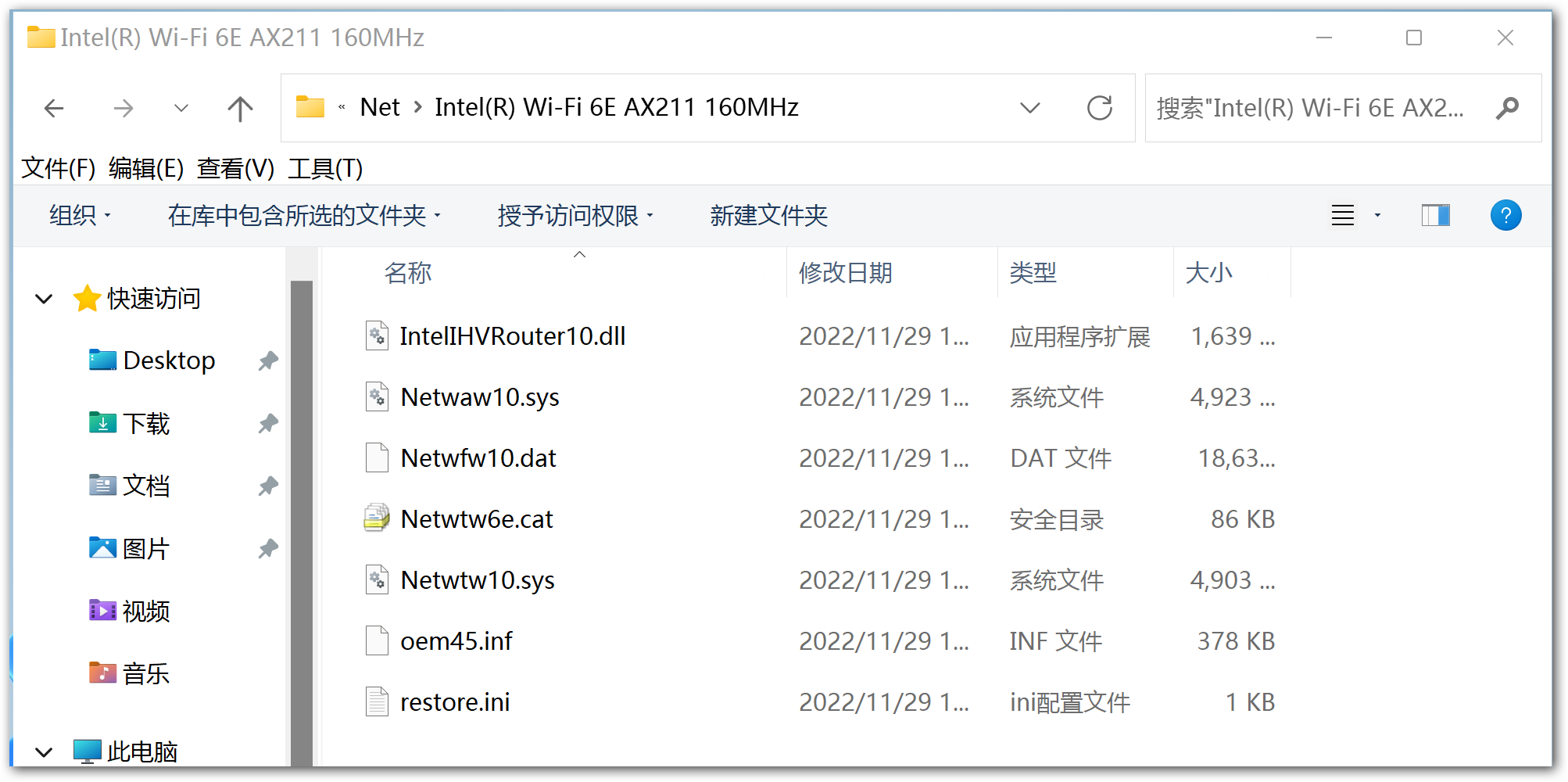Click the search magnifier icon
The height and width of the screenshot is (782, 1568).
click(1507, 108)
